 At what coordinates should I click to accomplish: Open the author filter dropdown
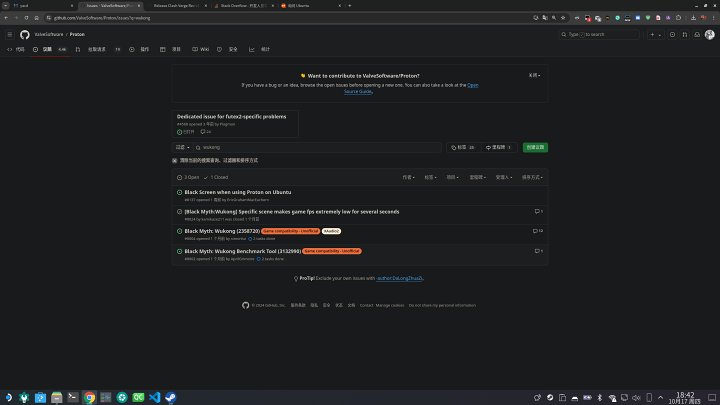[x=407, y=177]
